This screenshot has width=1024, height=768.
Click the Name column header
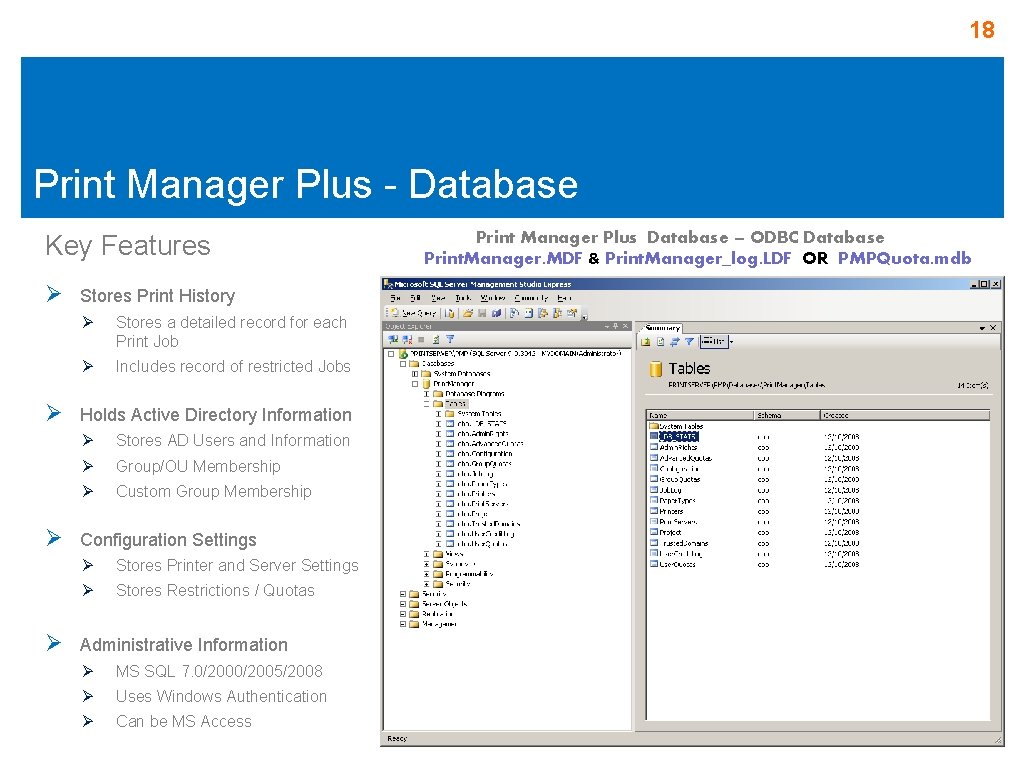(700, 415)
